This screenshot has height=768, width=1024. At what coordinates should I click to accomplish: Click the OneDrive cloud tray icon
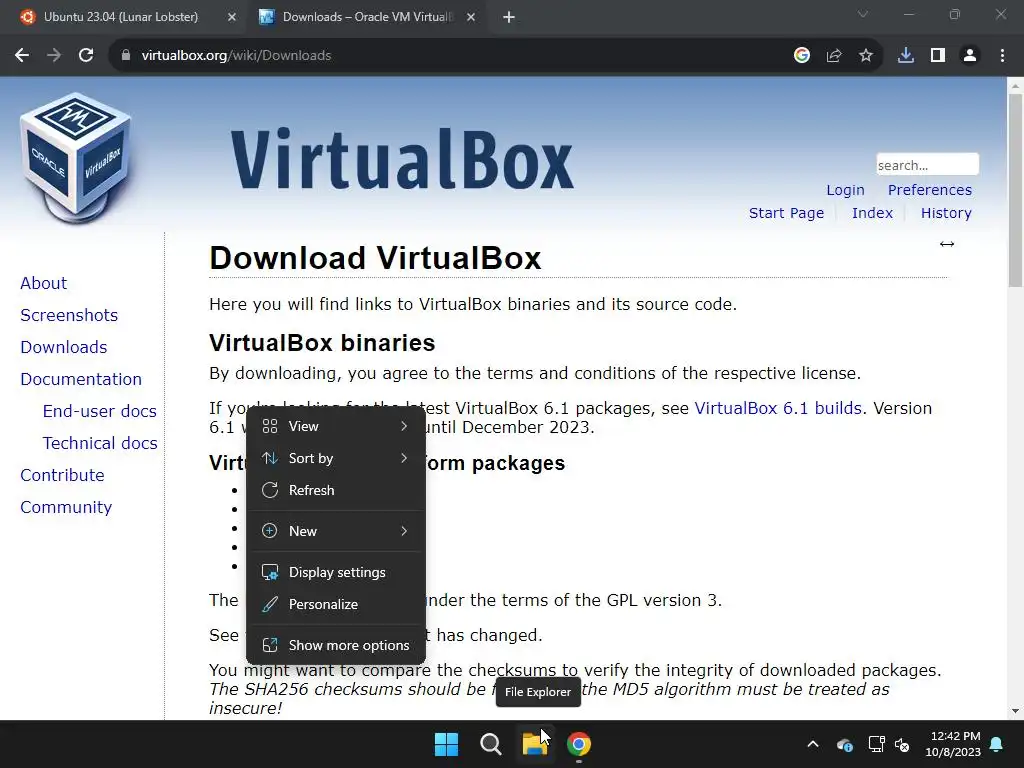(x=844, y=744)
